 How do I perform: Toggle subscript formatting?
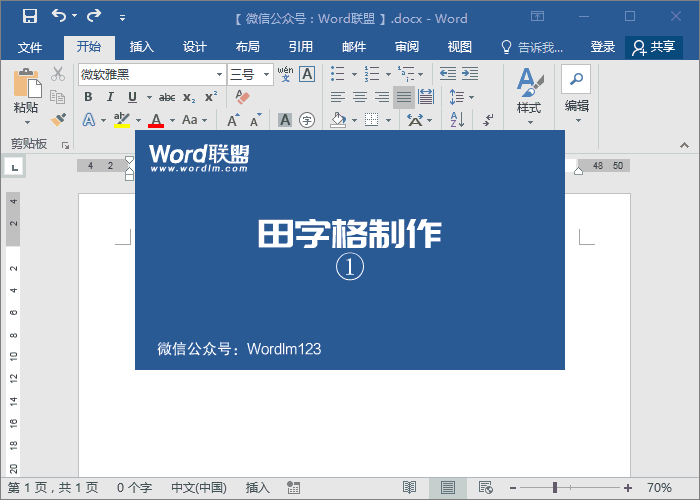(189, 97)
